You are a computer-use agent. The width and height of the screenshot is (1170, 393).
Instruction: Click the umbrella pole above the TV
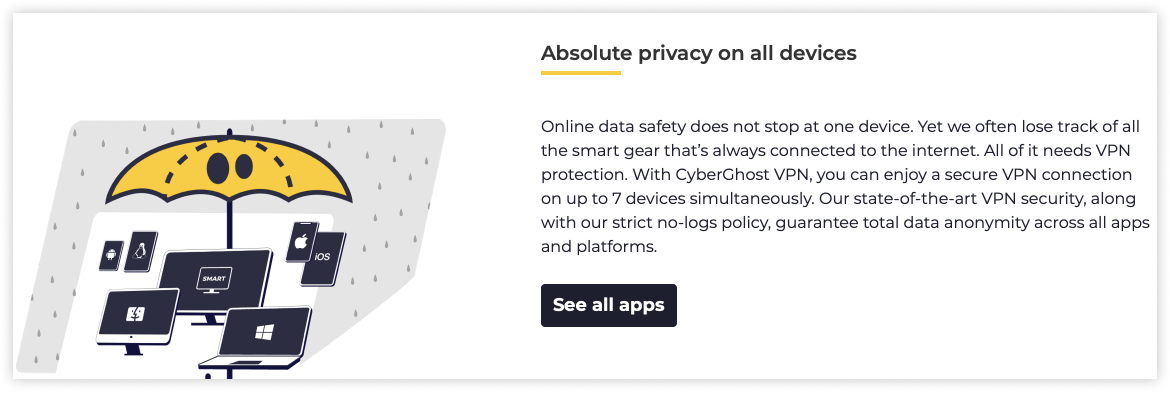(229, 223)
